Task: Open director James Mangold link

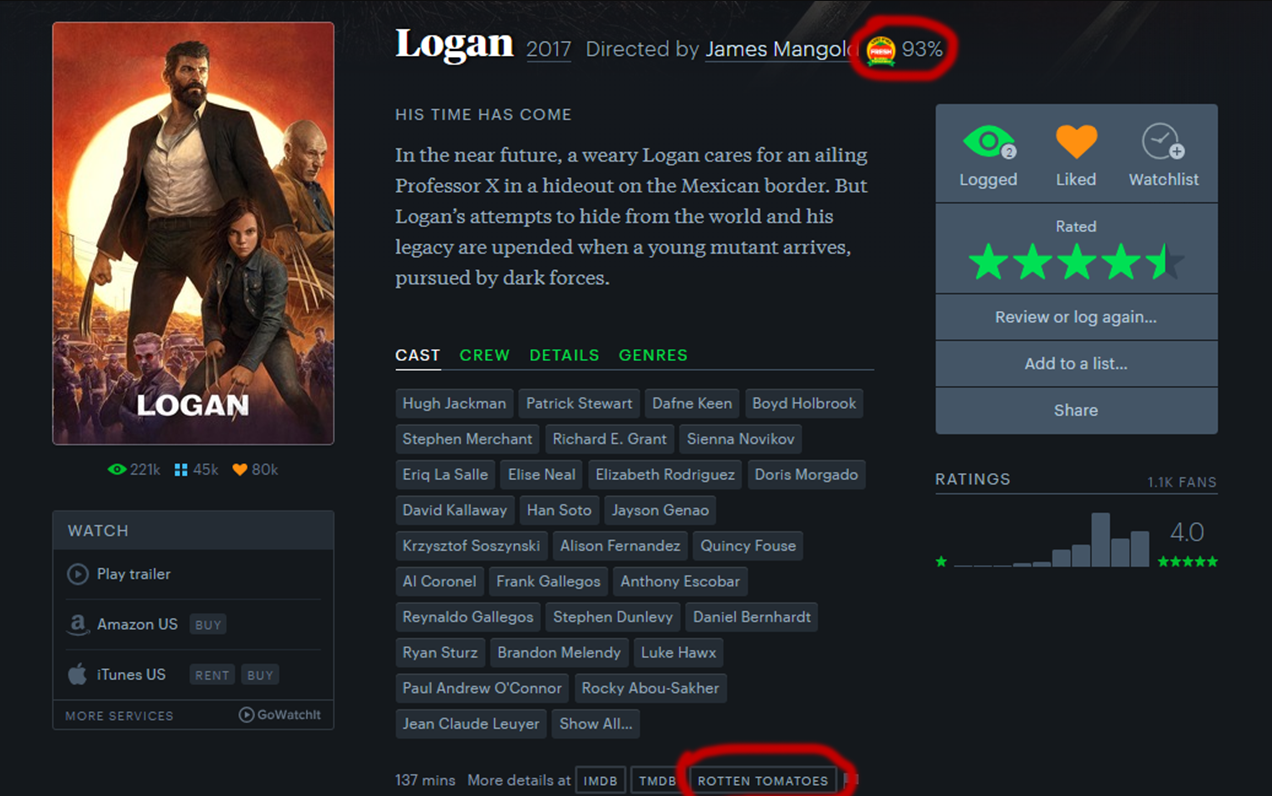Action: click(782, 49)
